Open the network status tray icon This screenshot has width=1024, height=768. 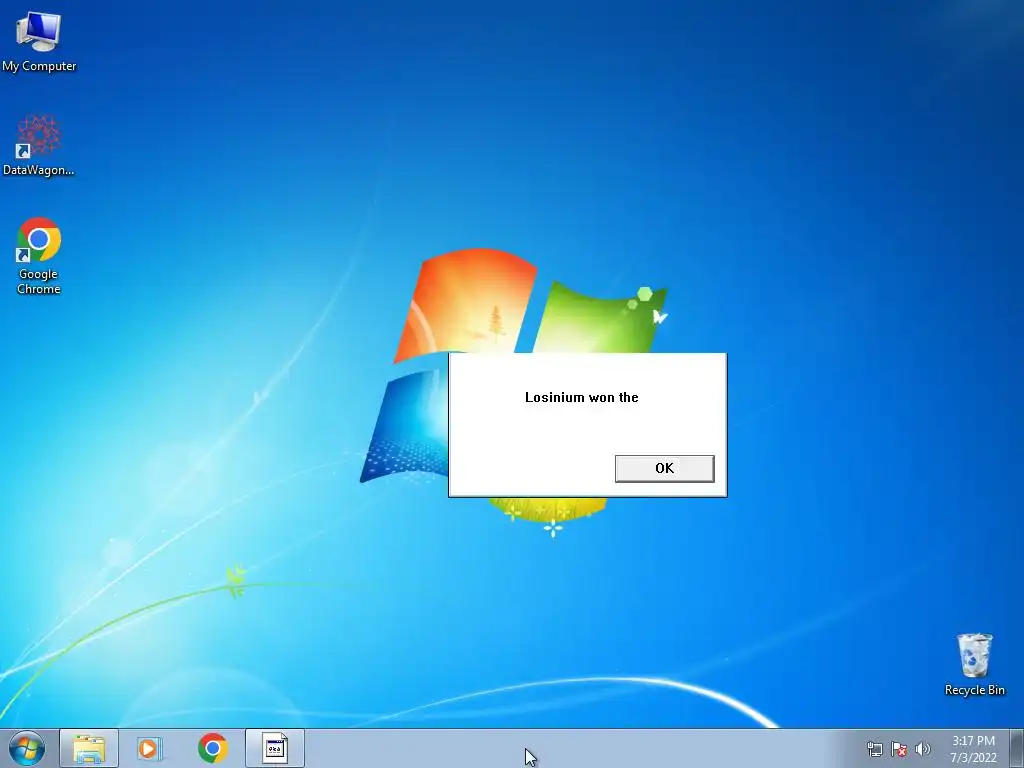[x=874, y=749]
